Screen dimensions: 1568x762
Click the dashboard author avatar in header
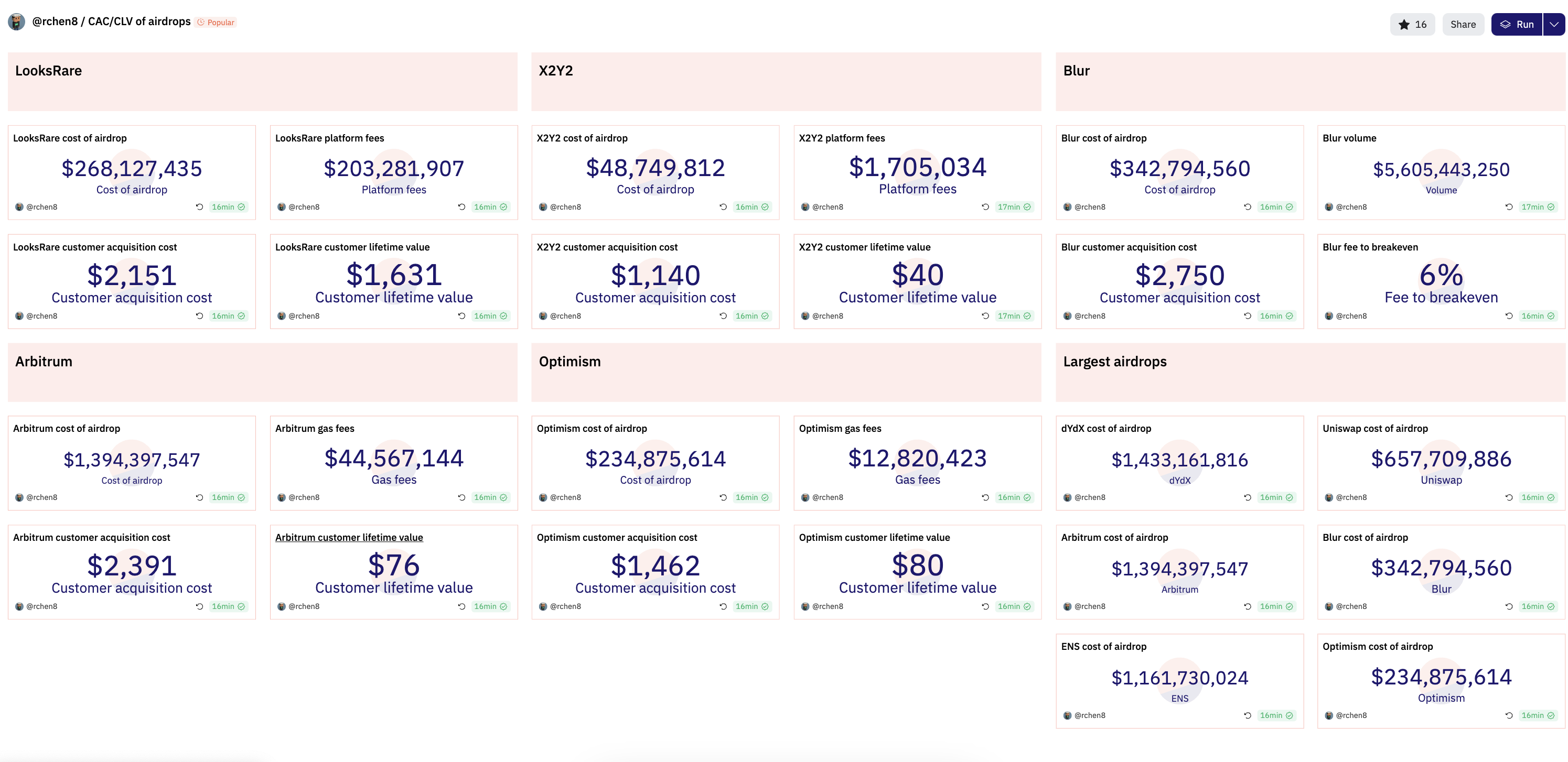(x=16, y=22)
